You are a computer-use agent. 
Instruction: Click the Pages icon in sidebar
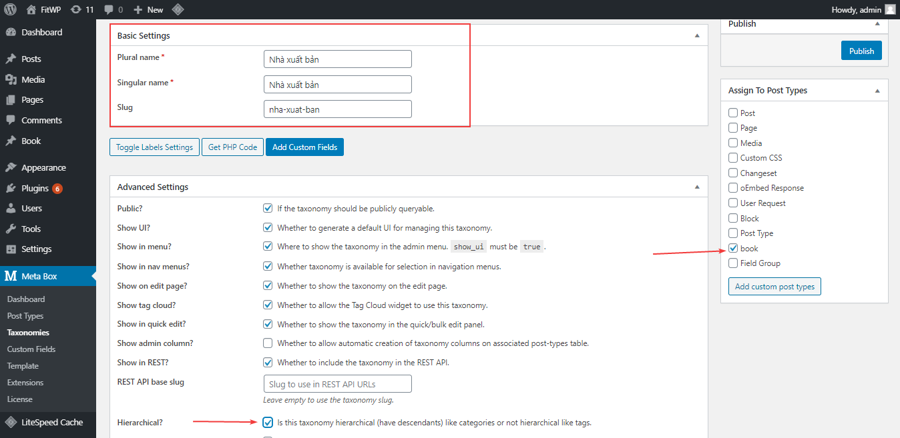click(10, 100)
